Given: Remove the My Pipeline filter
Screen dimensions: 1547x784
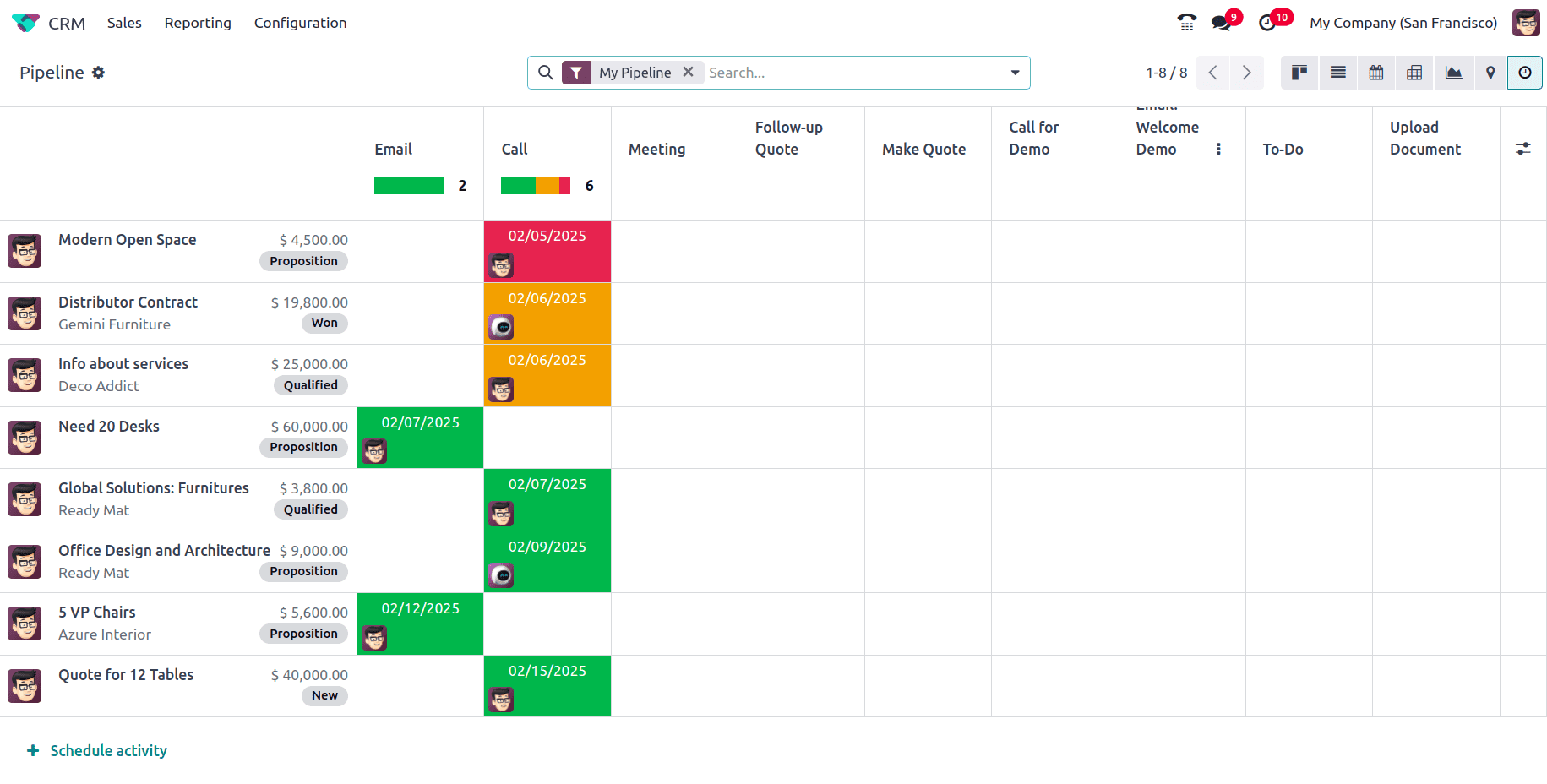Looking at the screenshot, I should (689, 72).
